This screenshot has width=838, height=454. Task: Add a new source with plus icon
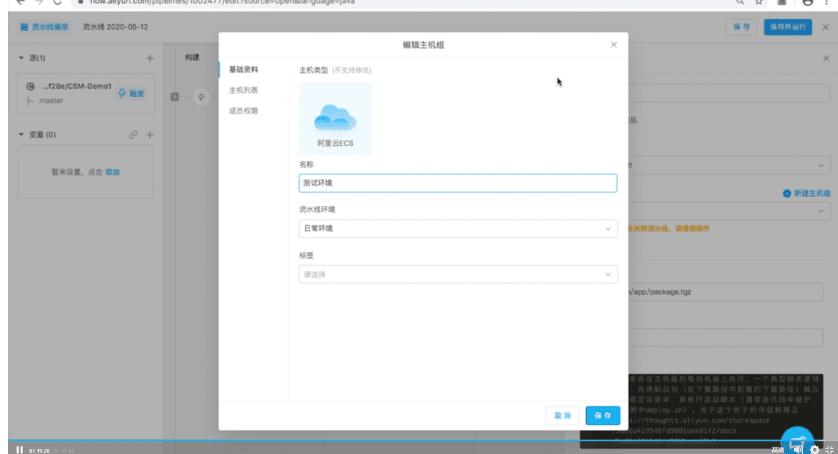150,58
